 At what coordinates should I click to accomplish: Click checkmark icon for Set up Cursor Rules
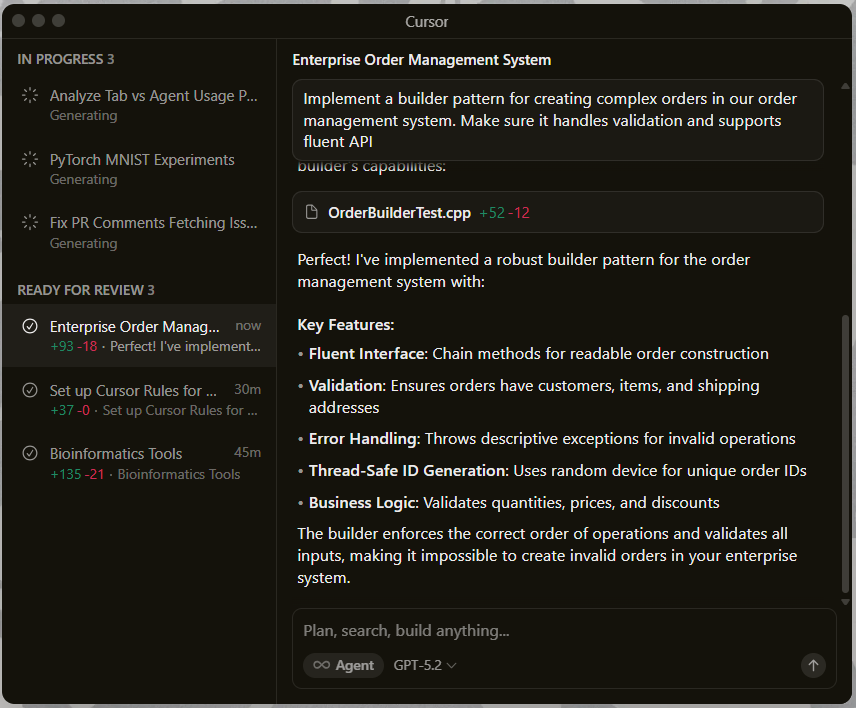pos(30,390)
